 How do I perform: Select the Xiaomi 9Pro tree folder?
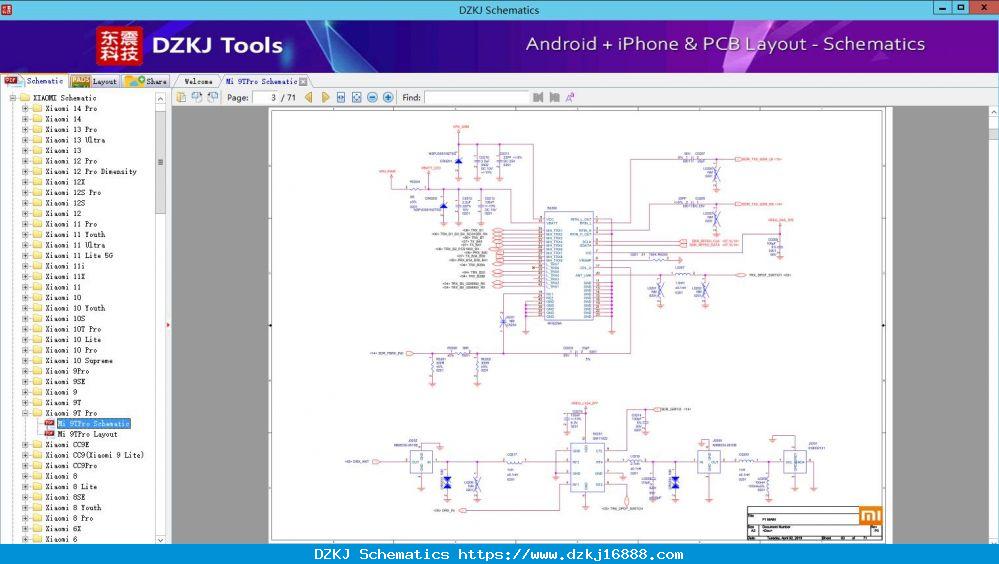[67, 371]
